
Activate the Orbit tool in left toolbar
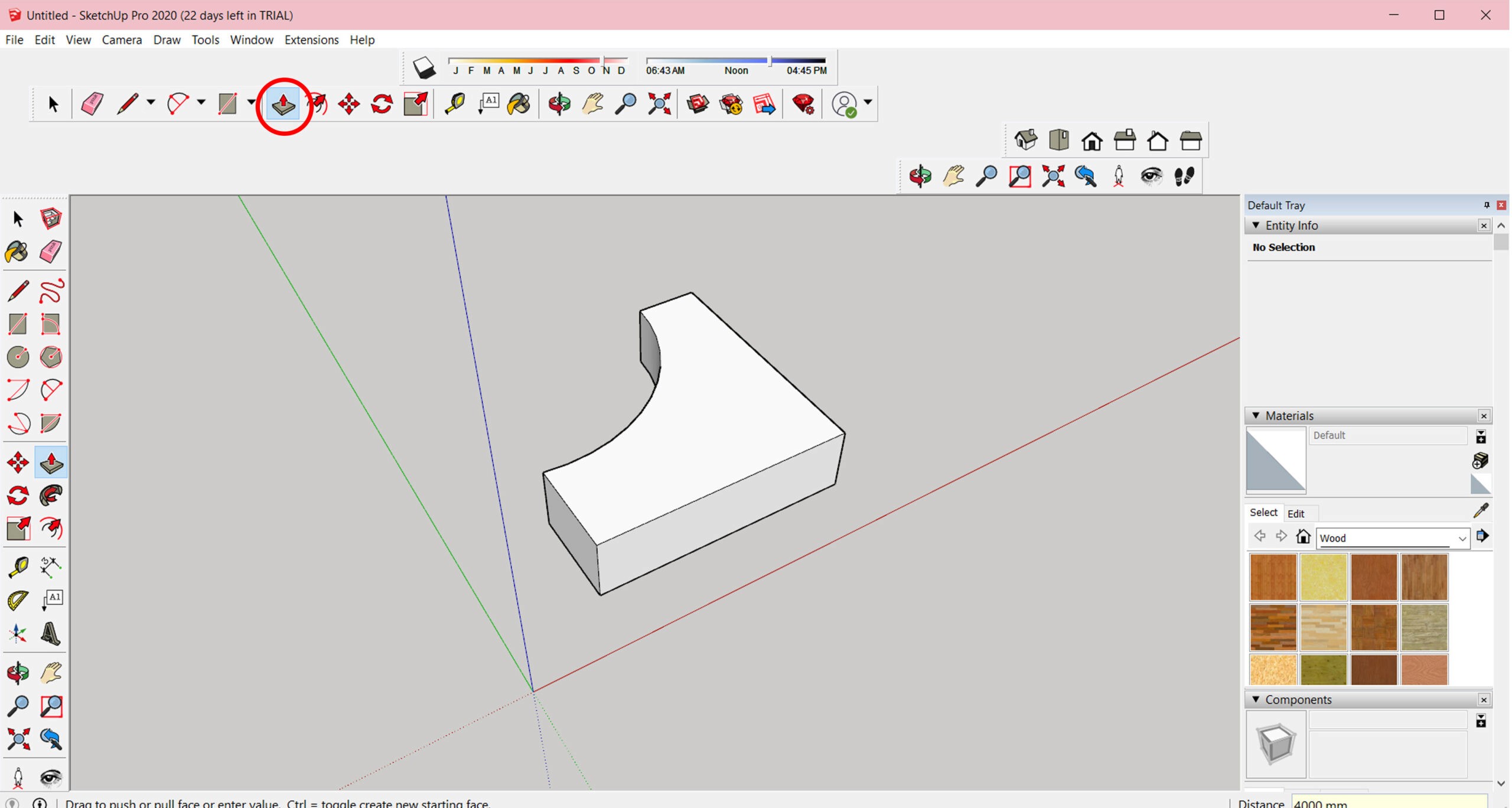[18, 673]
